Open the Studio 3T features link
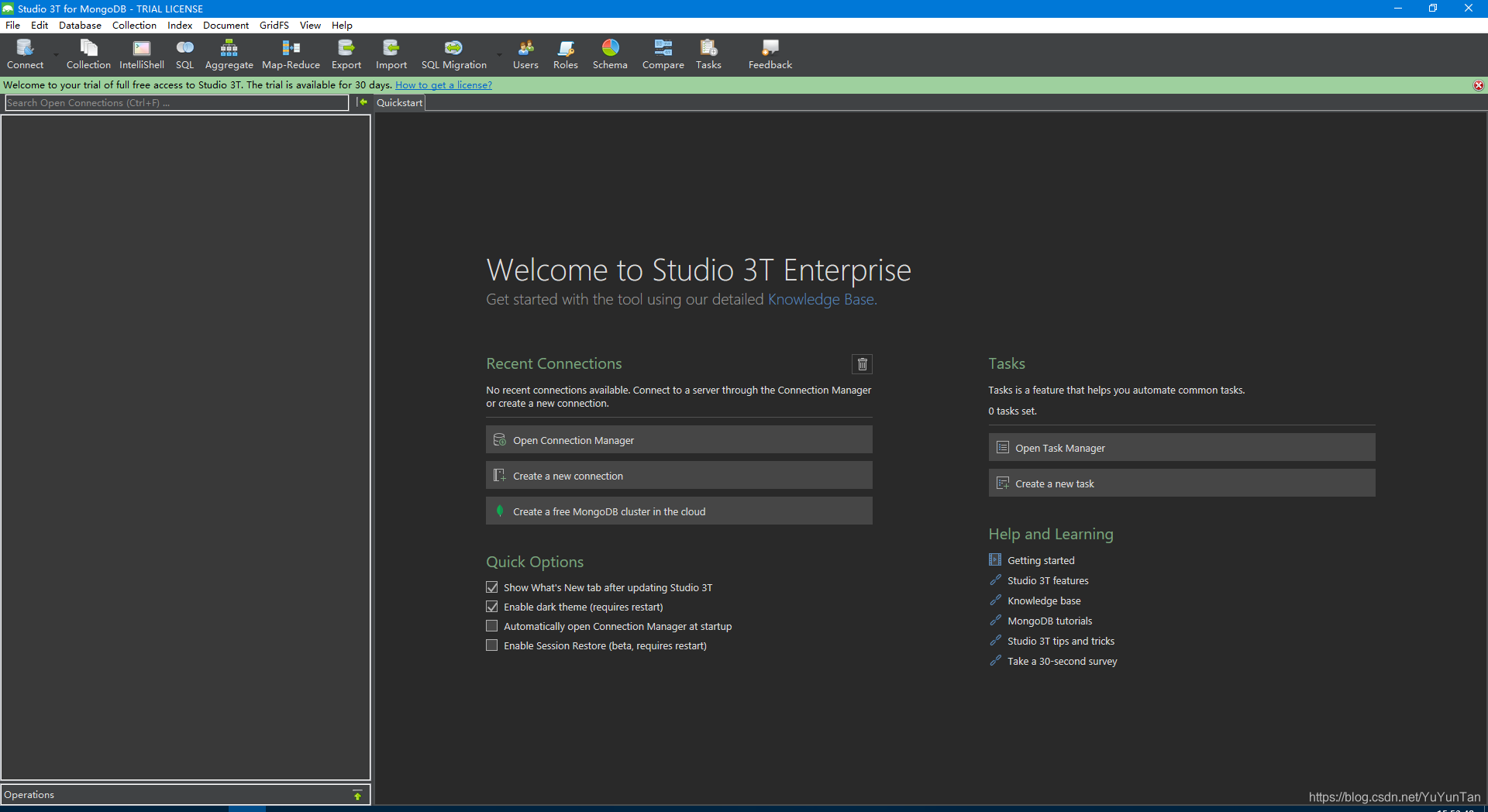 1048,580
